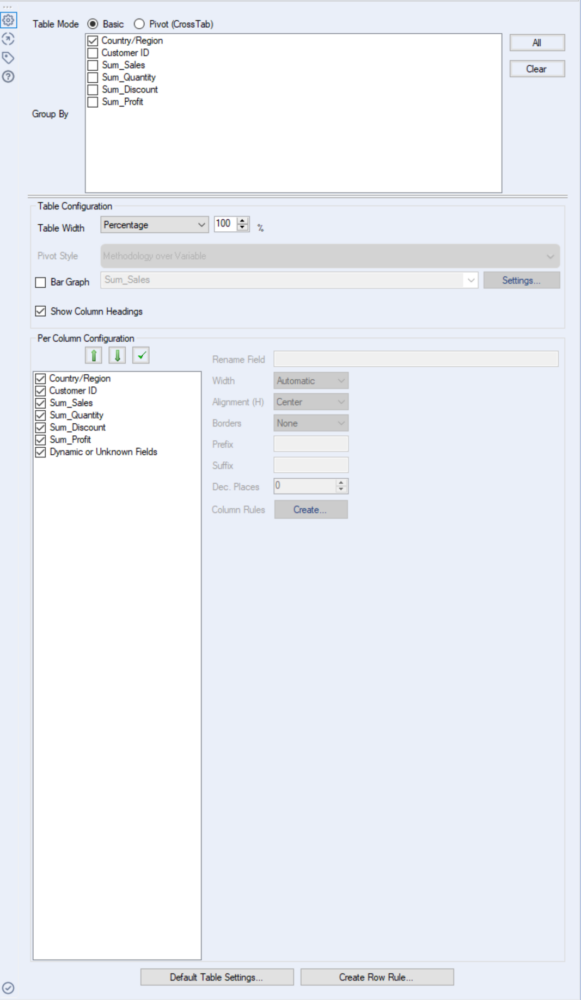This screenshot has width=581, height=1000.
Task: Click the checkmark status icon at bottom-left
Action: pos(8,988)
